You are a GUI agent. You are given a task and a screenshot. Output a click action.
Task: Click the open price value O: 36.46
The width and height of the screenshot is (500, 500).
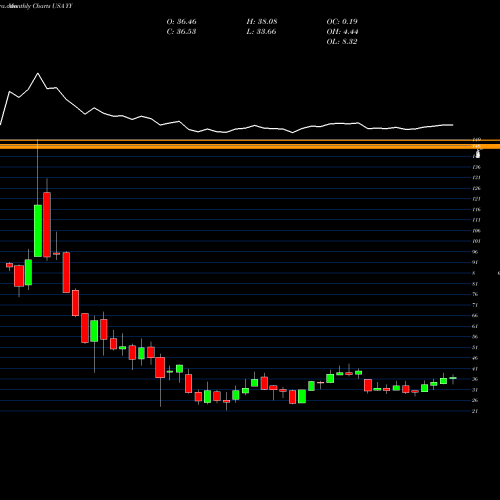coord(181,22)
